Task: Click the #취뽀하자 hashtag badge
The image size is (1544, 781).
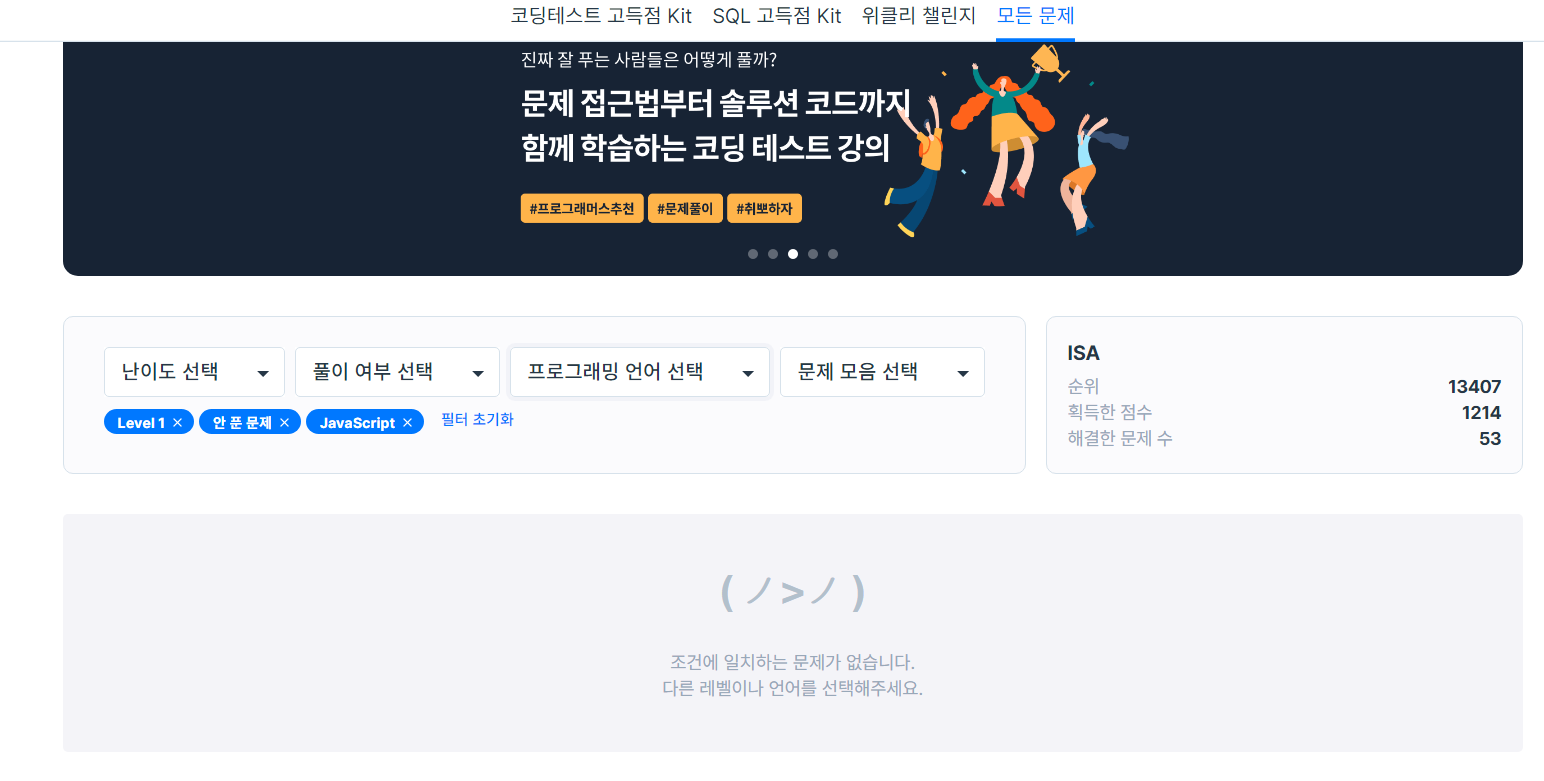Action: click(x=764, y=209)
